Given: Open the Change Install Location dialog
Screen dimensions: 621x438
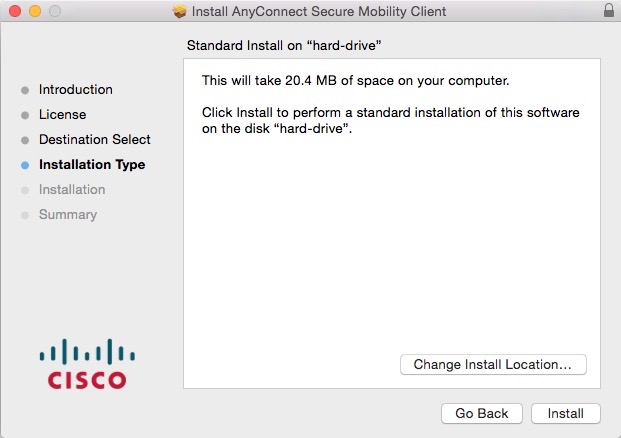Looking at the screenshot, I should (492, 365).
